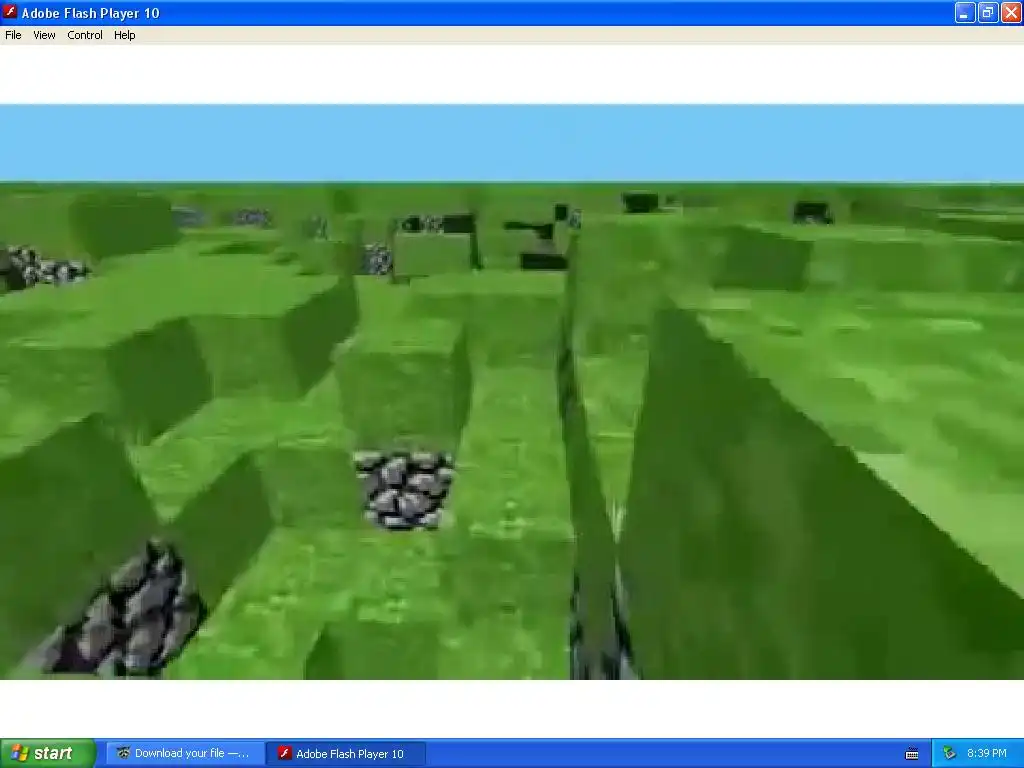Open the File menu
Screen dimensions: 1024x768
tap(13, 35)
